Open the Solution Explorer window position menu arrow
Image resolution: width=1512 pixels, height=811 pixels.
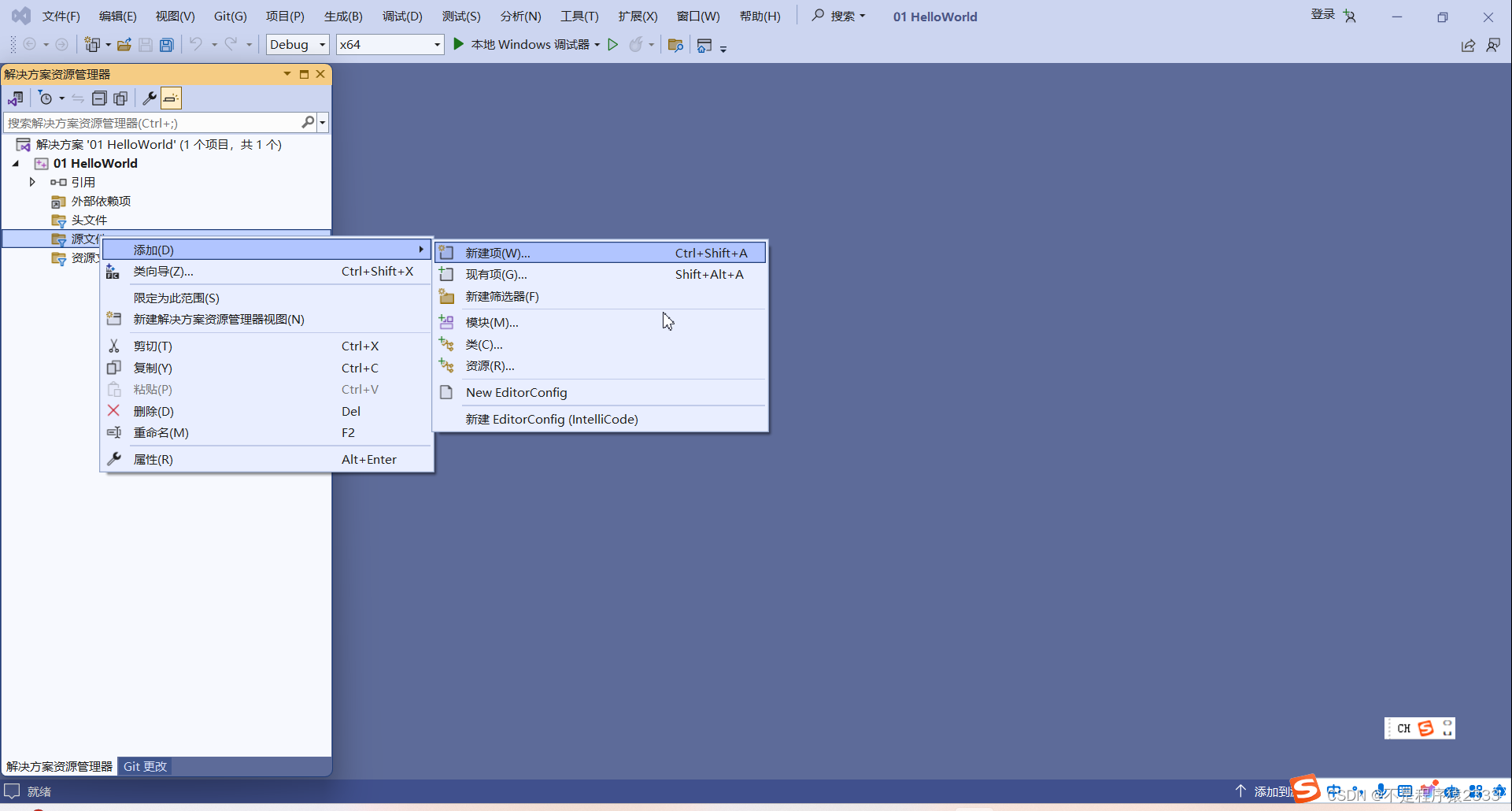coord(287,74)
